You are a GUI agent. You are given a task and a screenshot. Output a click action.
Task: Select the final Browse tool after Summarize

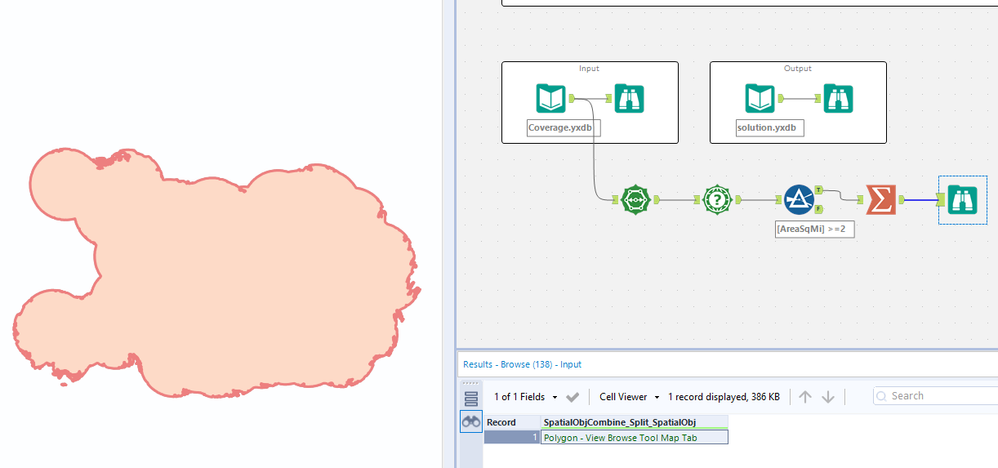(x=963, y=200)
